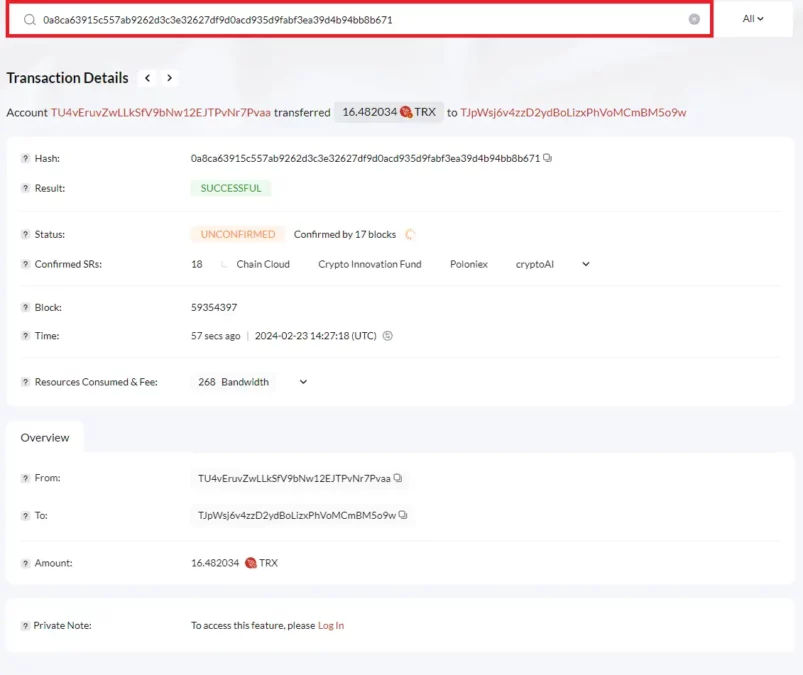Go to the previous transaction arrow
The width and height of the screenshot is (803, 675).
148,78
